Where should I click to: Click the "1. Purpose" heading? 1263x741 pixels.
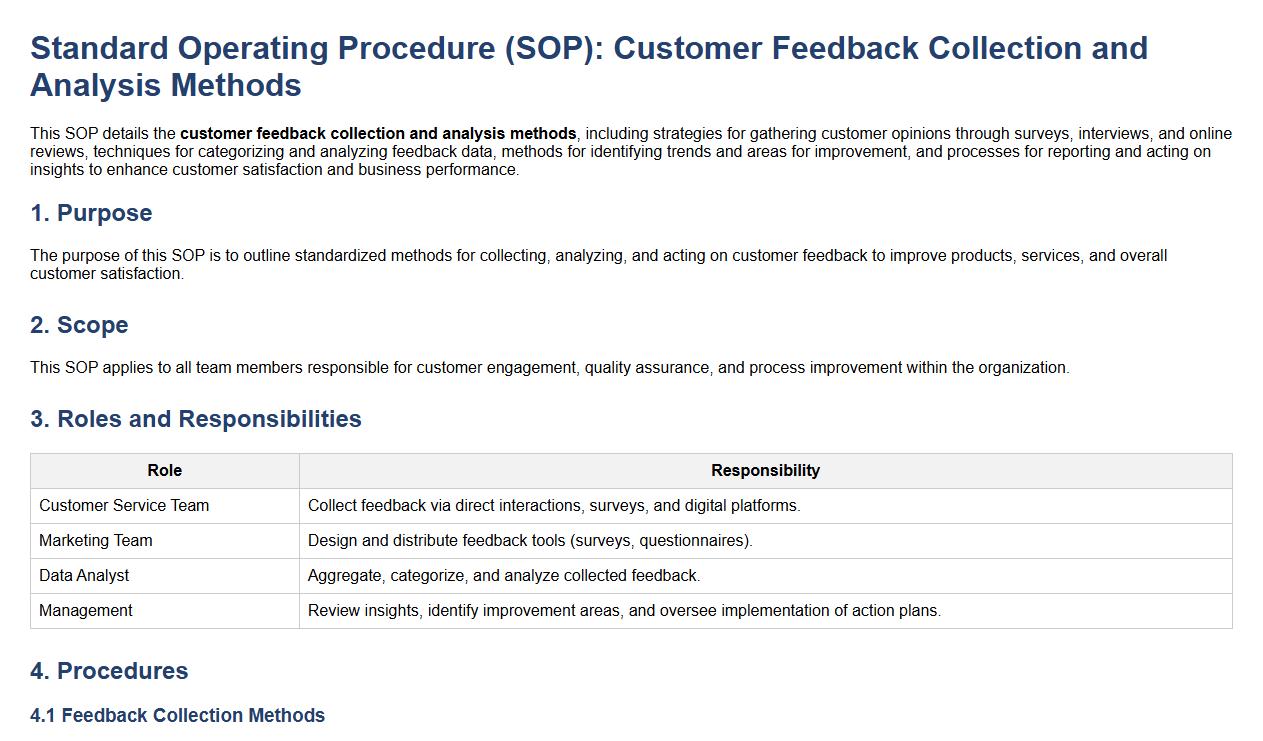coord(91,213)
